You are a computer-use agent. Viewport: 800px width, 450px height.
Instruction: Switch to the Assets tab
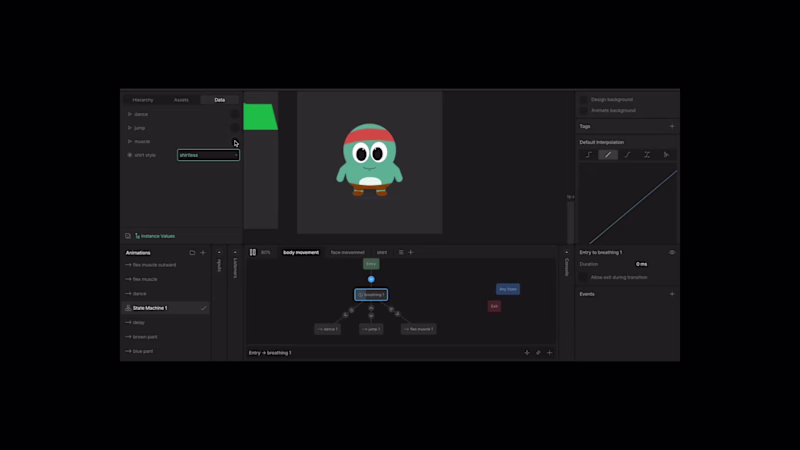181,100
